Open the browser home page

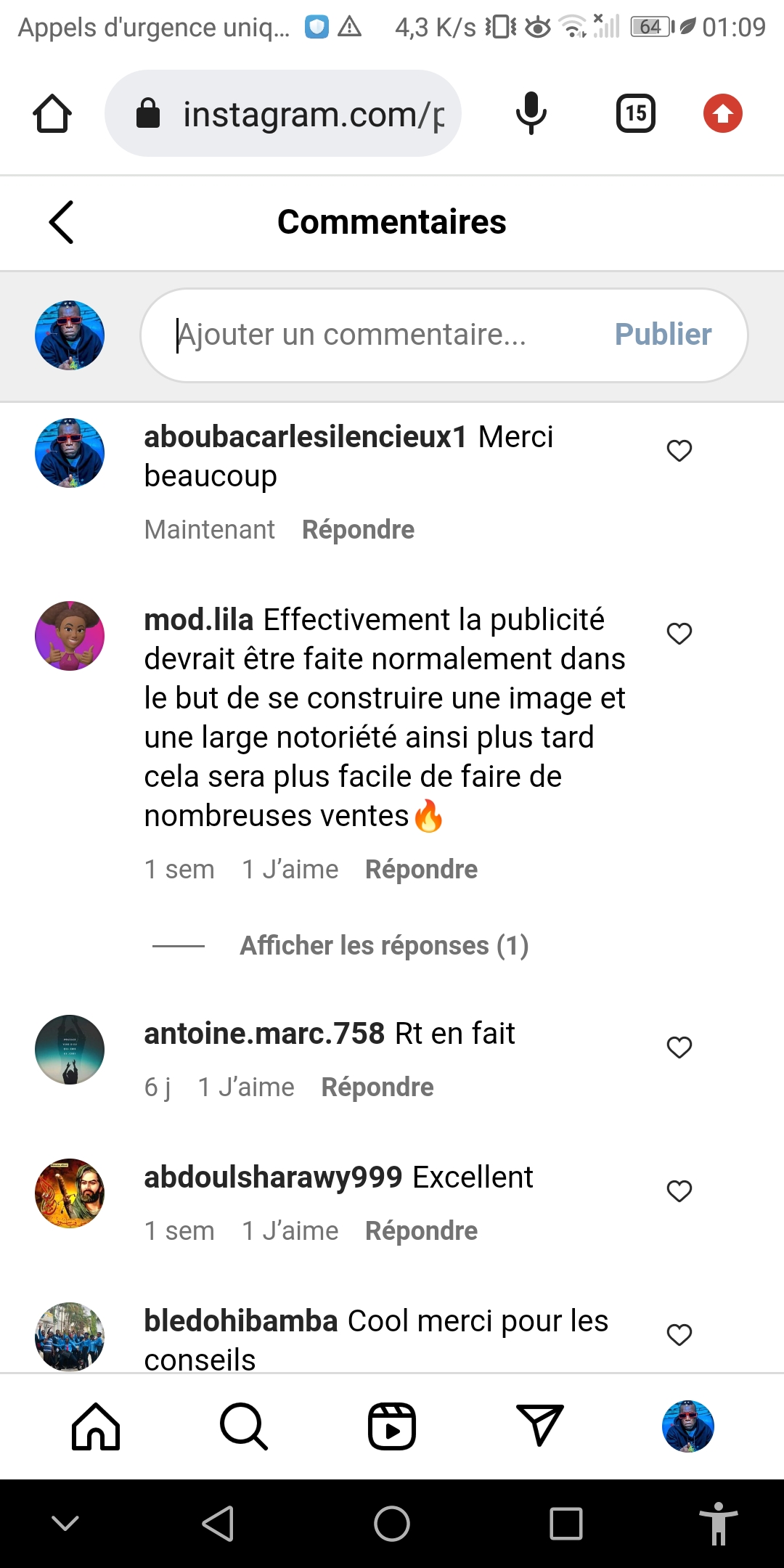click(x=52, y=114)
